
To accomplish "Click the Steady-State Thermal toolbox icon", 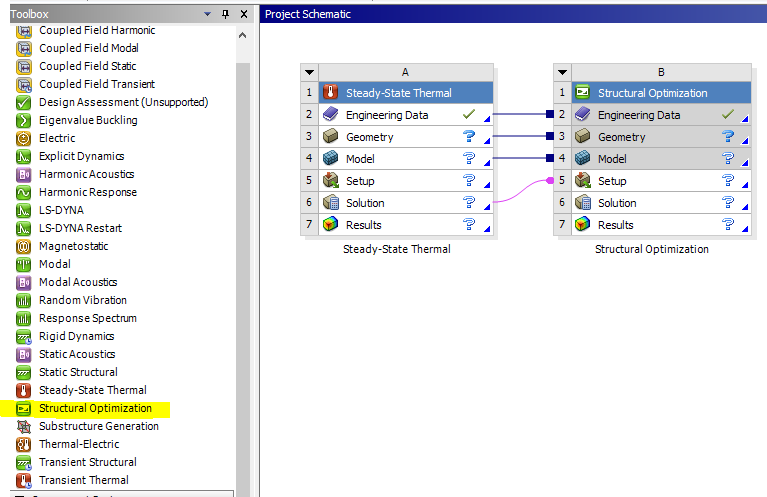I will tap(24, 390).
